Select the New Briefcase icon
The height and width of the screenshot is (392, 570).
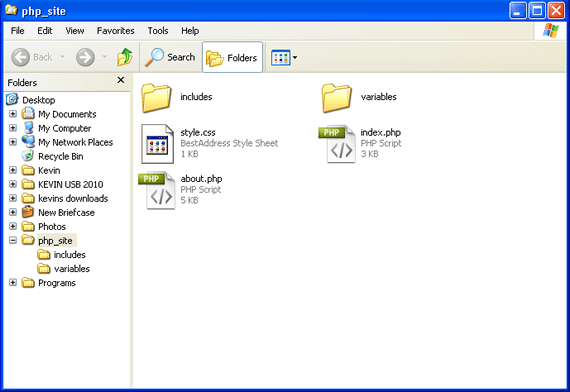(x=28, y=212)
